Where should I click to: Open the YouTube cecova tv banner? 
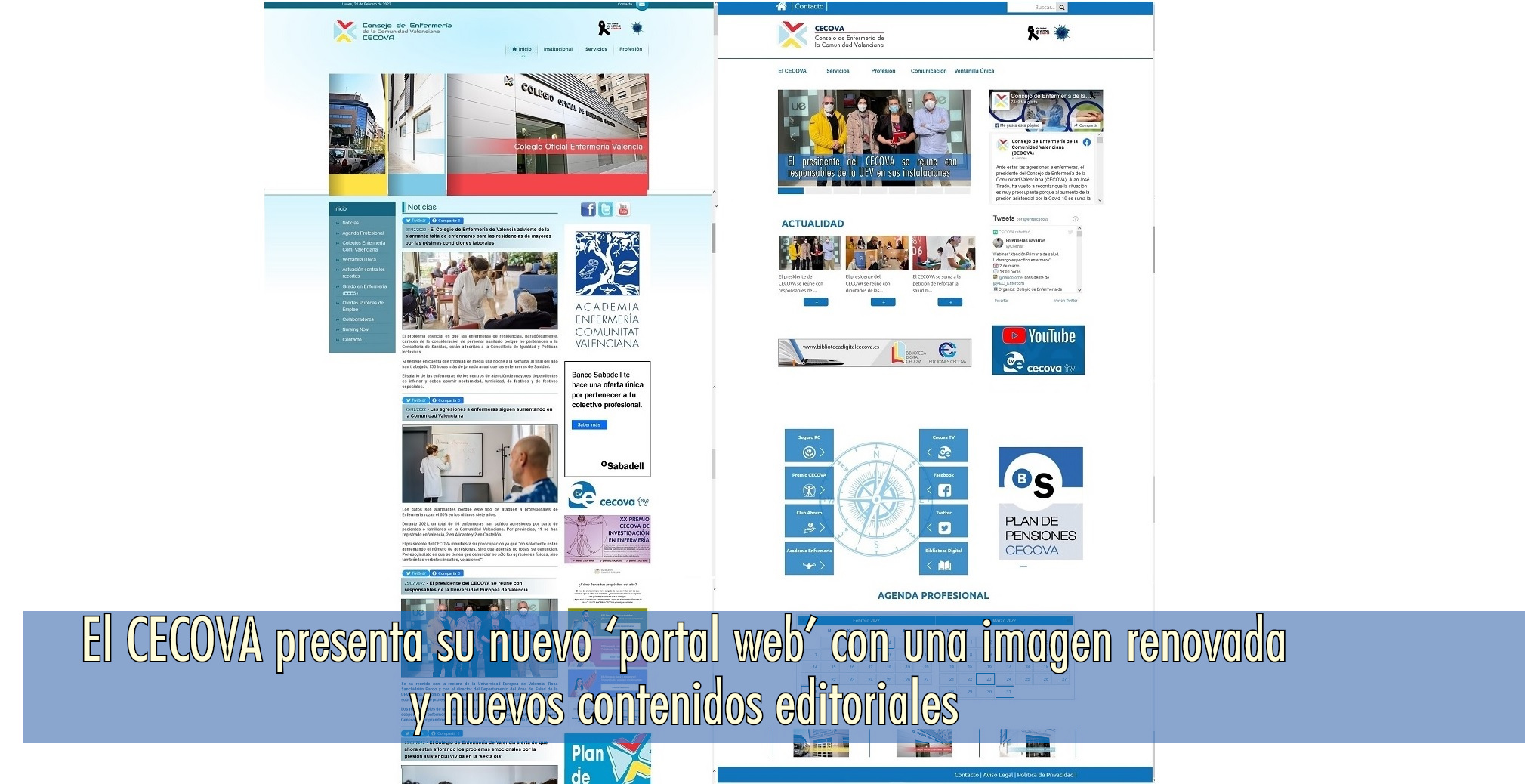tap(1038, 350)
